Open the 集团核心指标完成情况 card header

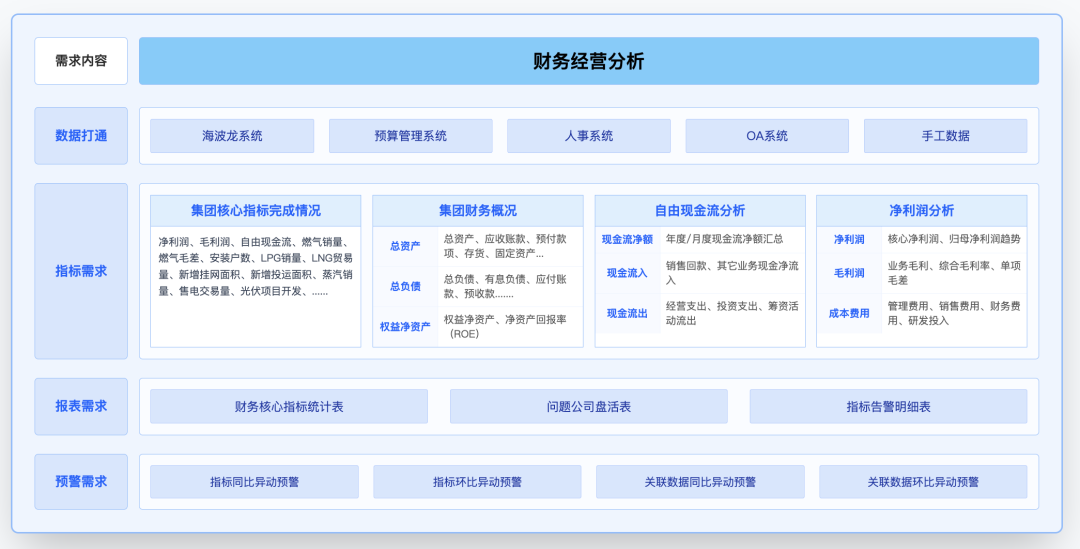pyautogui.click(x=255, y=211)
